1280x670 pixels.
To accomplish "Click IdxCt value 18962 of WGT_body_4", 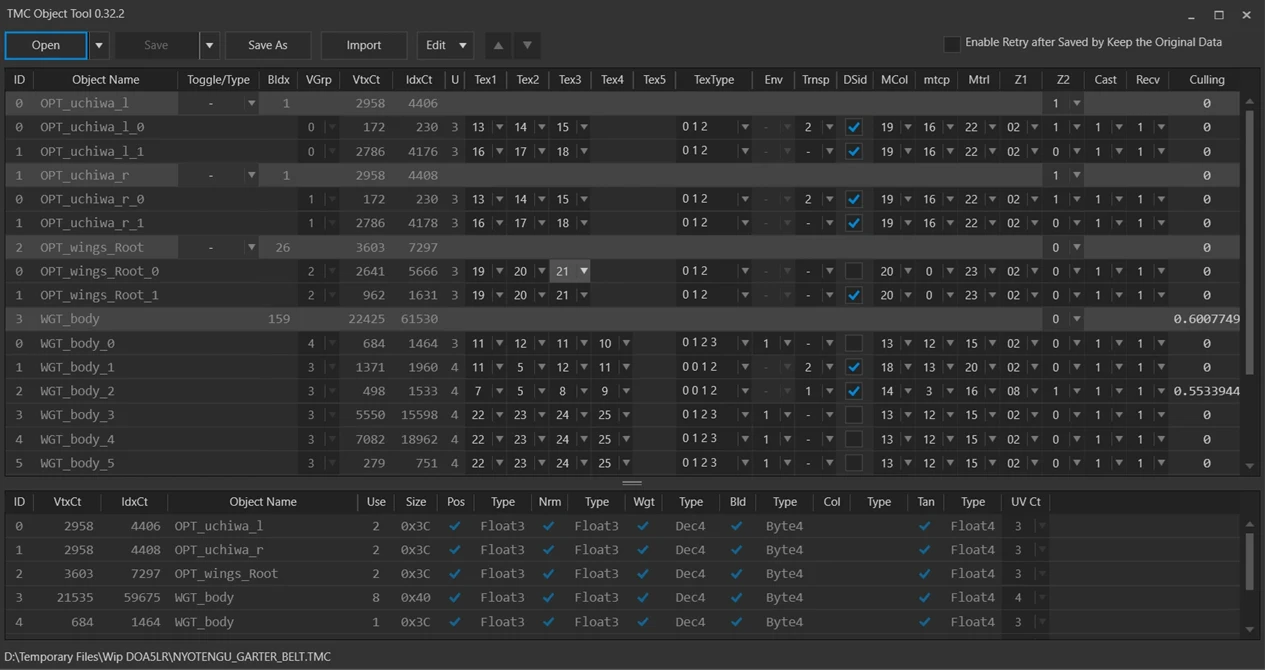I will 419,439.
